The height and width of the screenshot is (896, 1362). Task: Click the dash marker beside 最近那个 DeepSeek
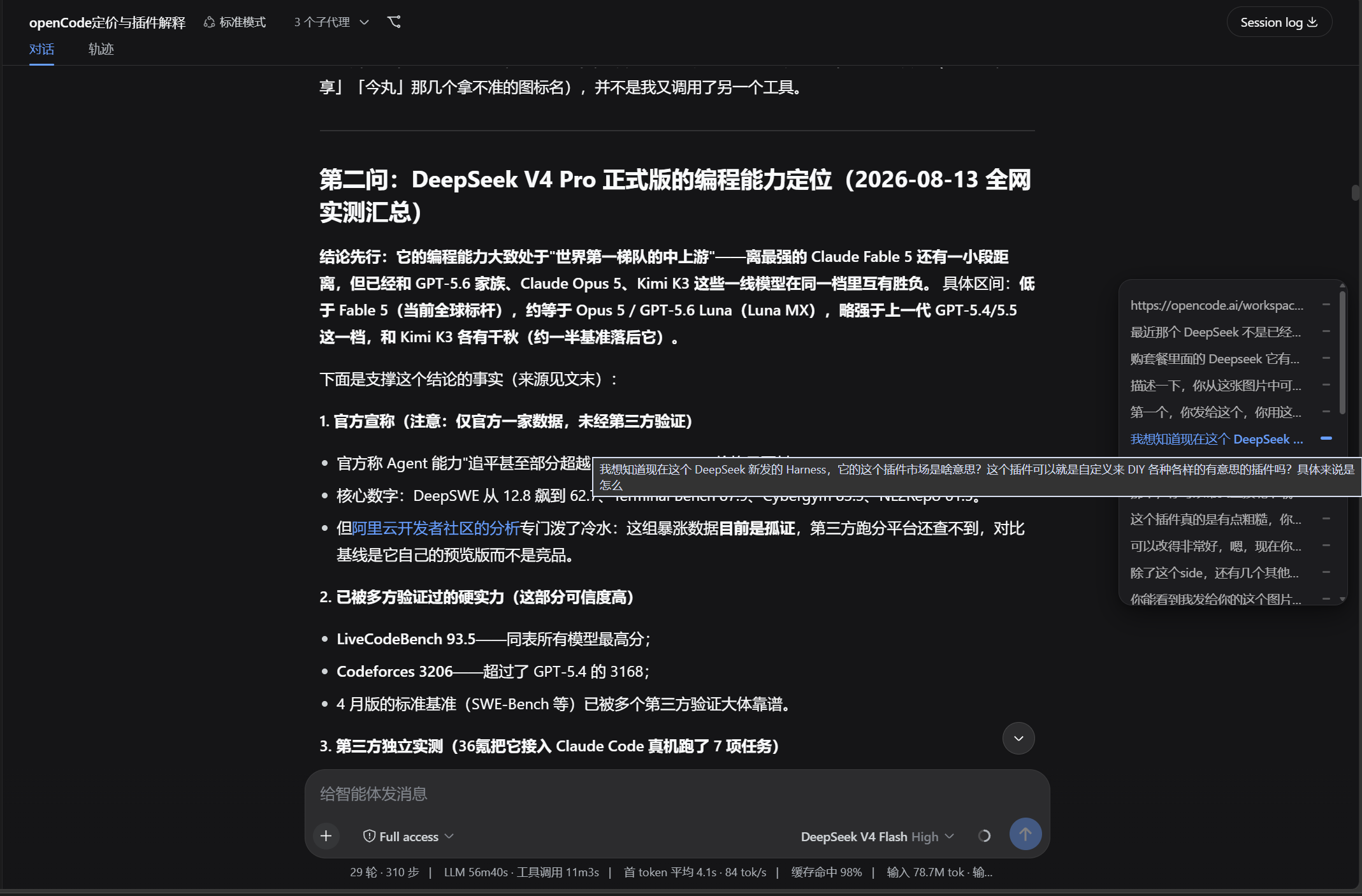point(1326,331)
